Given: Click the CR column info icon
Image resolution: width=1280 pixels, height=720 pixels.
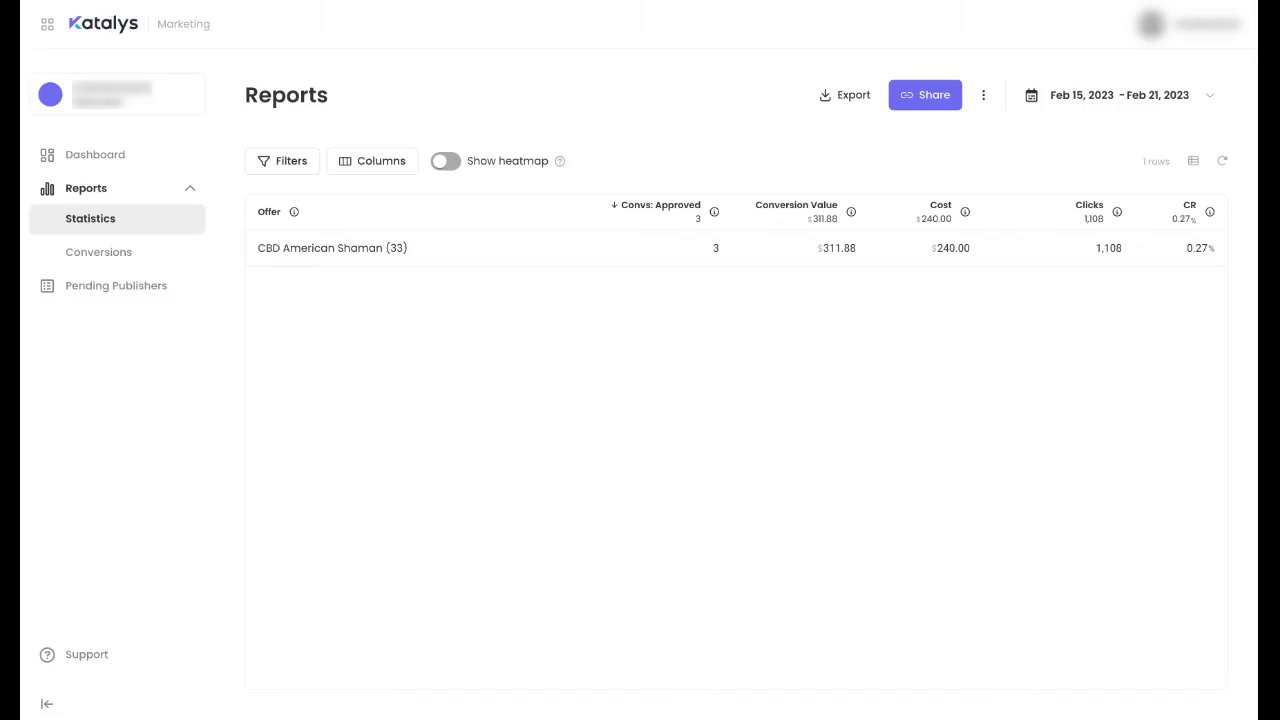Looking at the screenshot, I should click(1210, 212).
